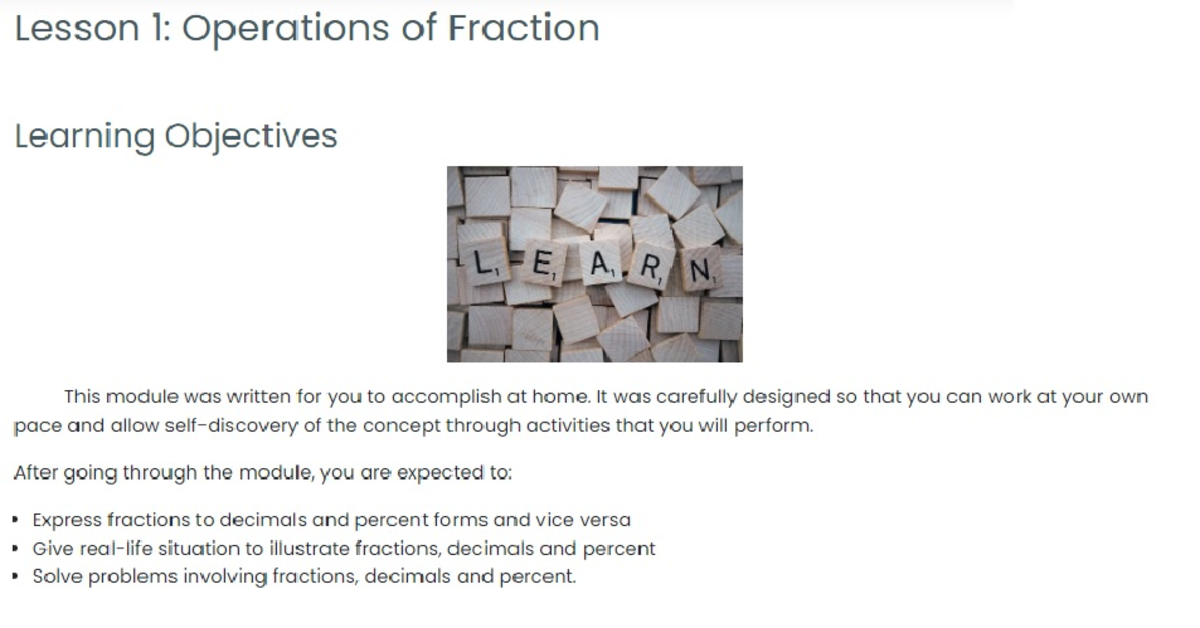This screenshot has height=628, width=1200.
Task: Select the "Give real-life situation" bullet text
Action: (x=344, y=548)
